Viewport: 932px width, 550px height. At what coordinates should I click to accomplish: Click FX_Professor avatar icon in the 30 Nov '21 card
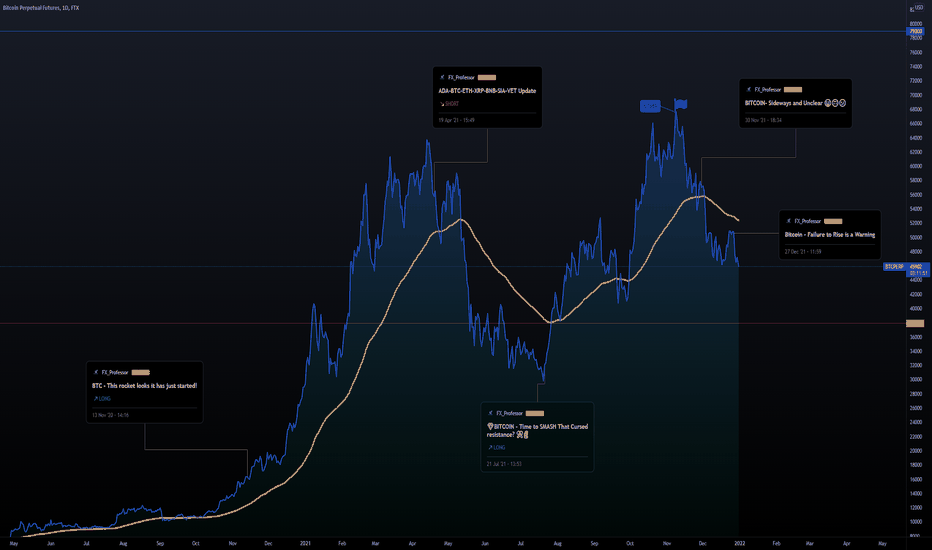click(x=749, y=90)
